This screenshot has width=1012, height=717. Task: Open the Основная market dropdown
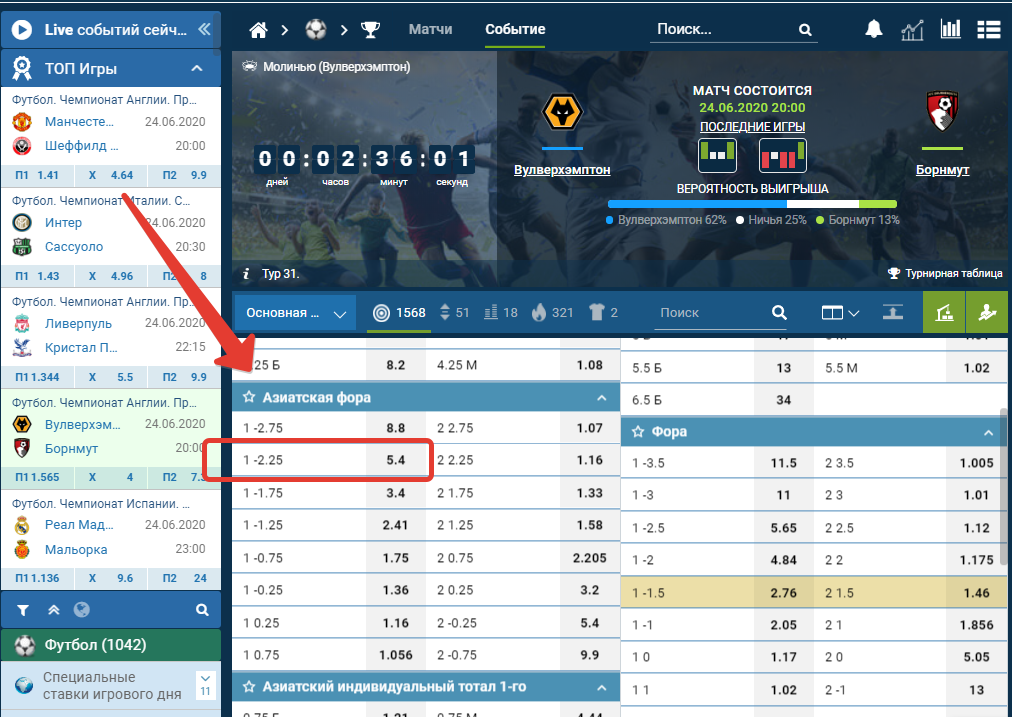[x=295, y=313]
